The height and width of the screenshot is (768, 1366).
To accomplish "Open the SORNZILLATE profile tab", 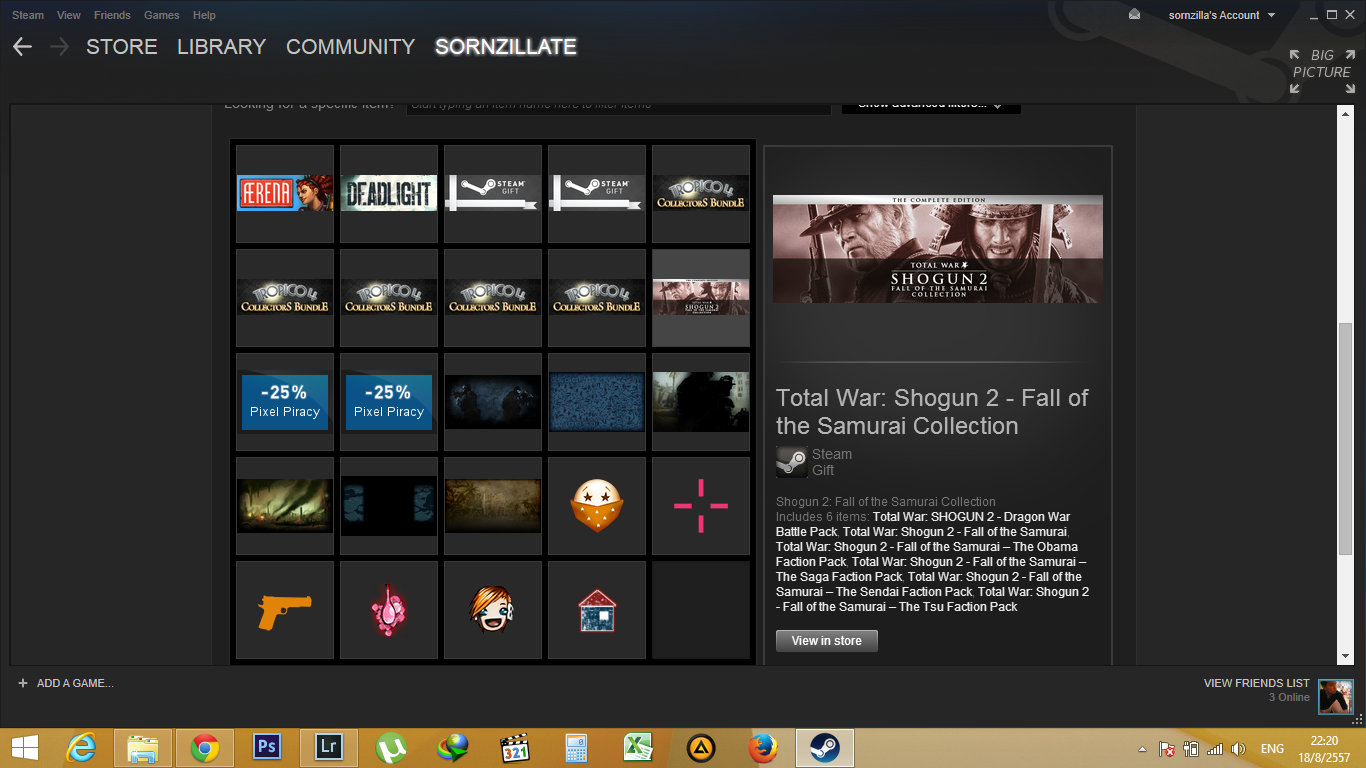I will (506, 47).
